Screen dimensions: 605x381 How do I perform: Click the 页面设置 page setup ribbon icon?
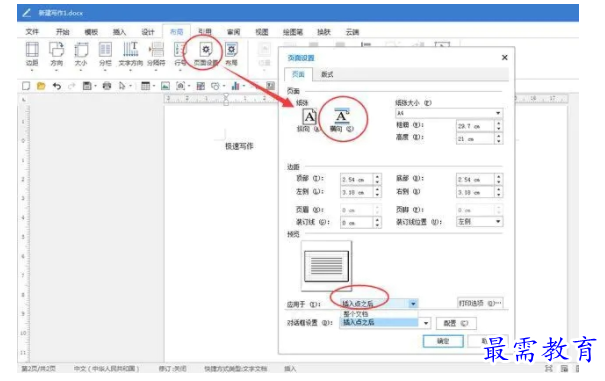[206, 54]
